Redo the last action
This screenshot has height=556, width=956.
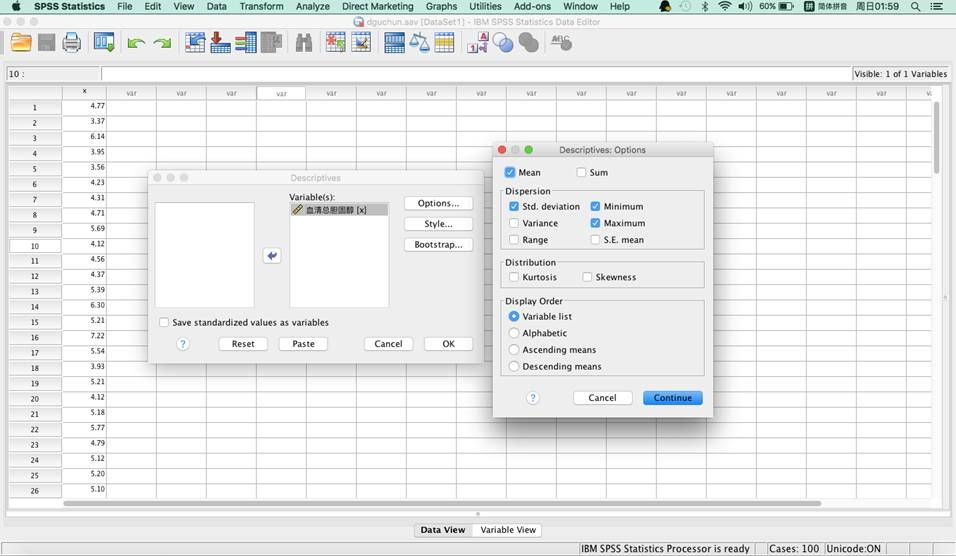(162, 43)
